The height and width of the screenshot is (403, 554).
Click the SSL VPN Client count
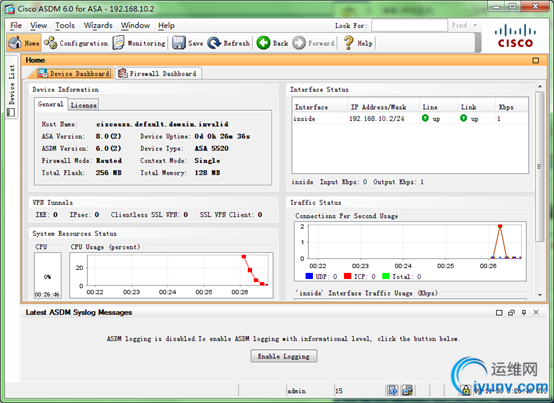coord(260,215)
